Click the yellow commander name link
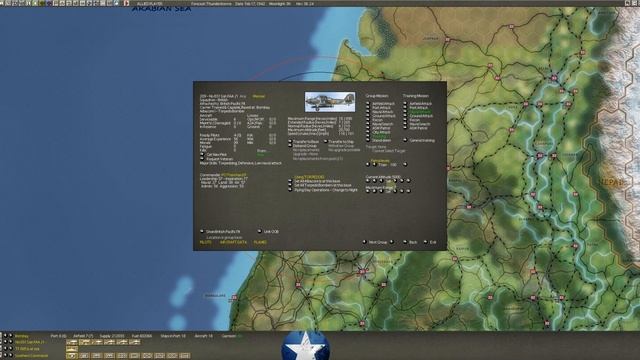The width and height of the screenshot is (640, 360). click(x=234, y=175)
